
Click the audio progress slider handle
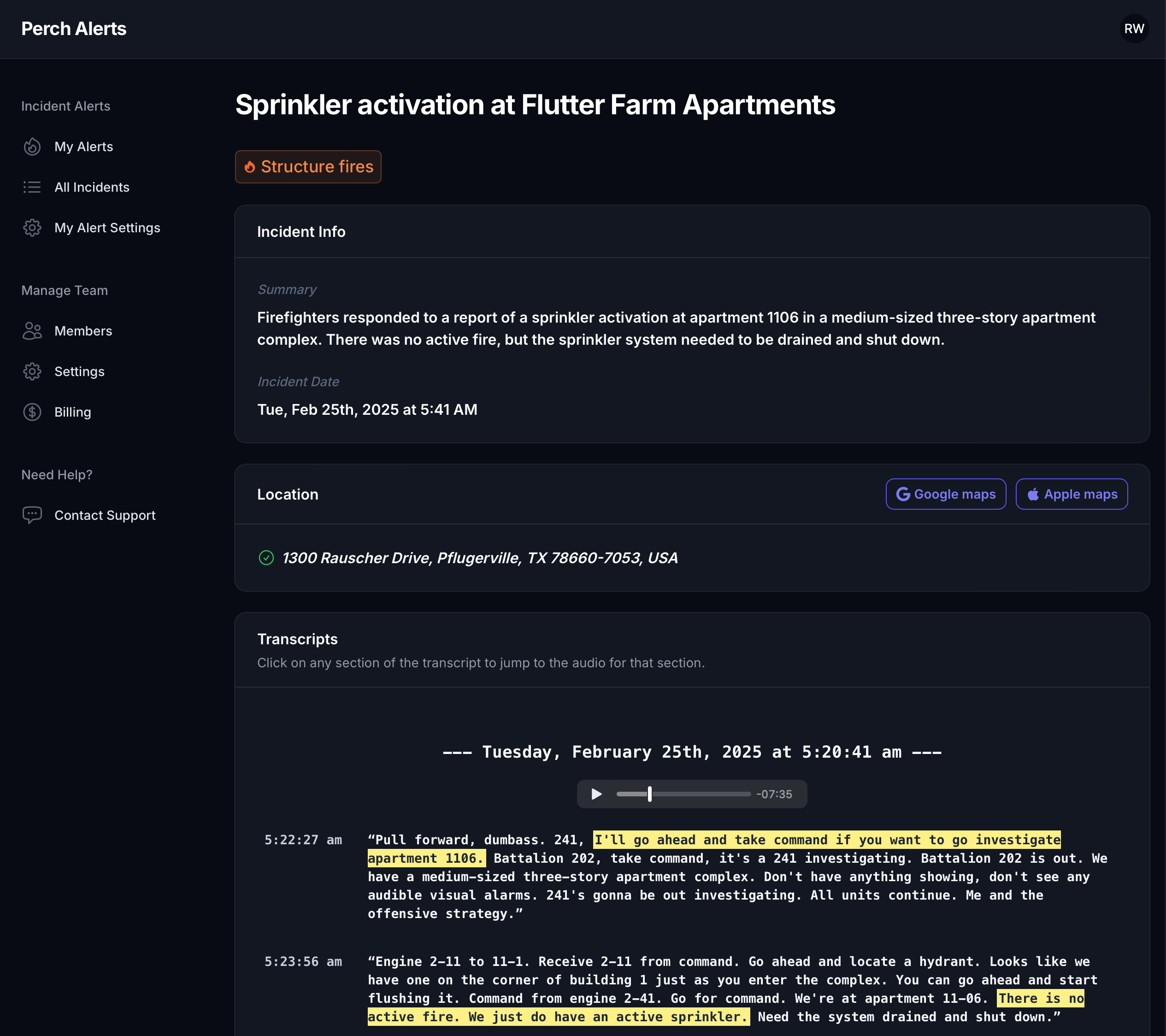650,794
